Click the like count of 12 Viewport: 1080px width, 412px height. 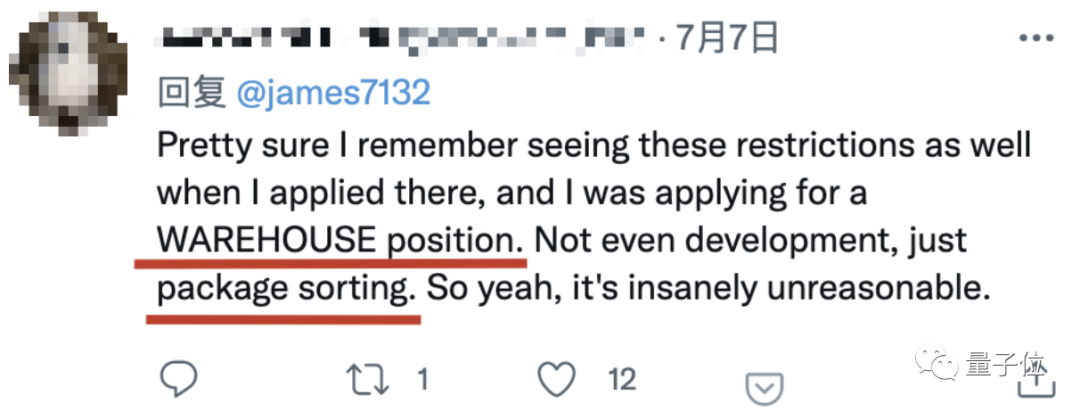point(621,380)
